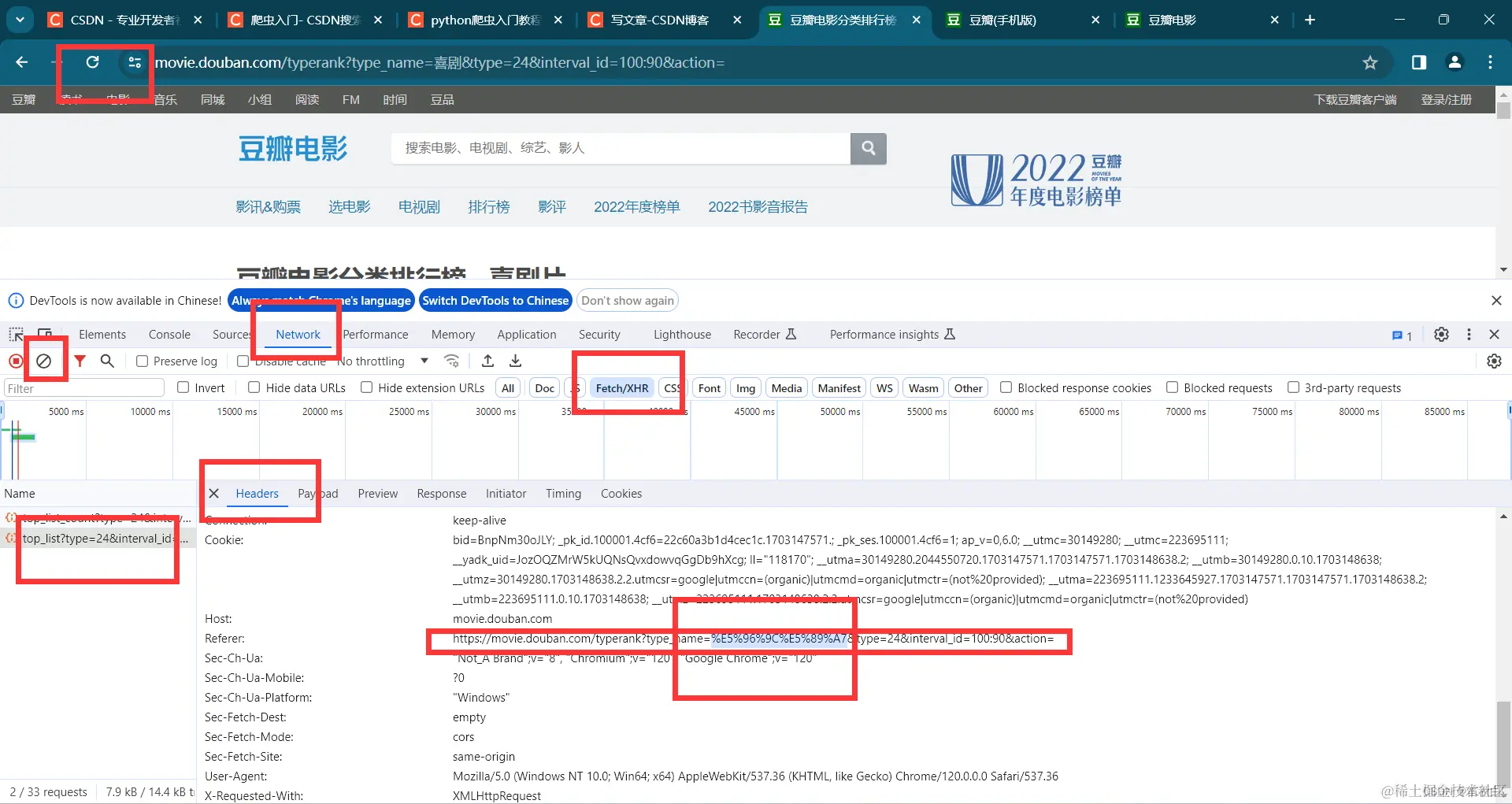Expand throttling dropdown arrow
Image resolution: width=1512 pixels, height=804 pixels.
[424, 361]
